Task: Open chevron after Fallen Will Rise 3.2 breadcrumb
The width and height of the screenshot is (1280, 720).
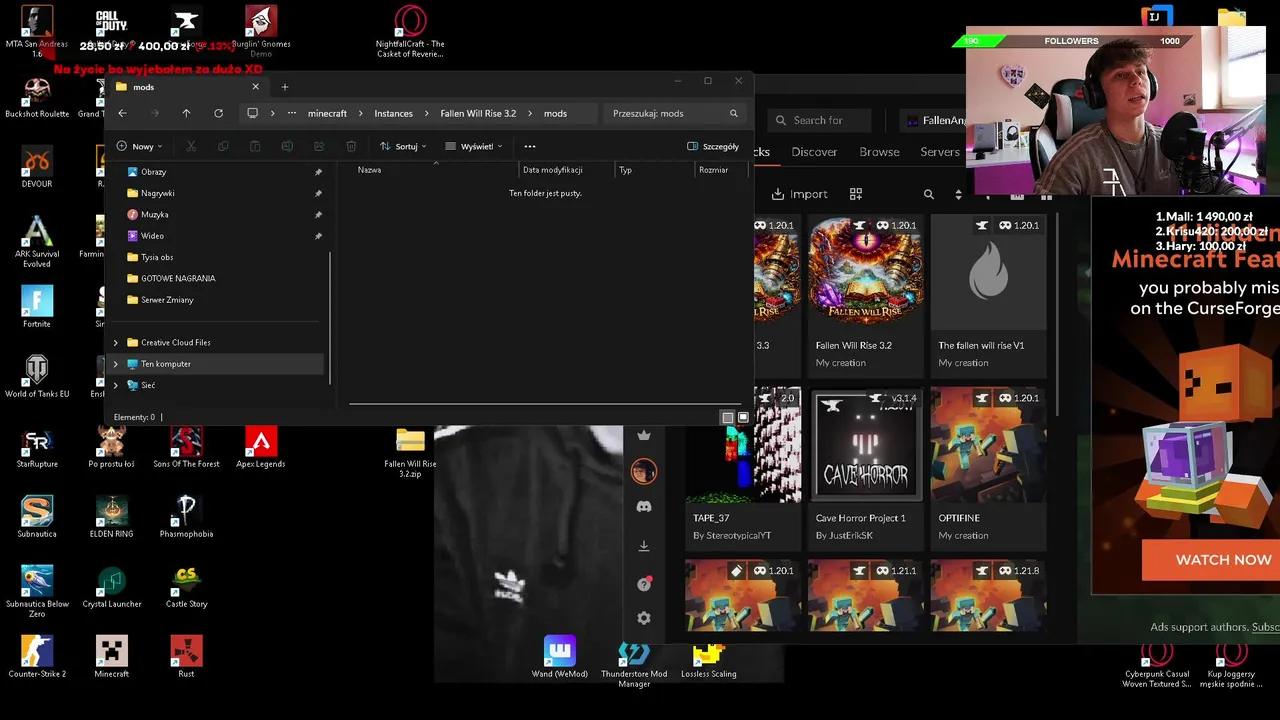Action: click(x=530, y=113)
